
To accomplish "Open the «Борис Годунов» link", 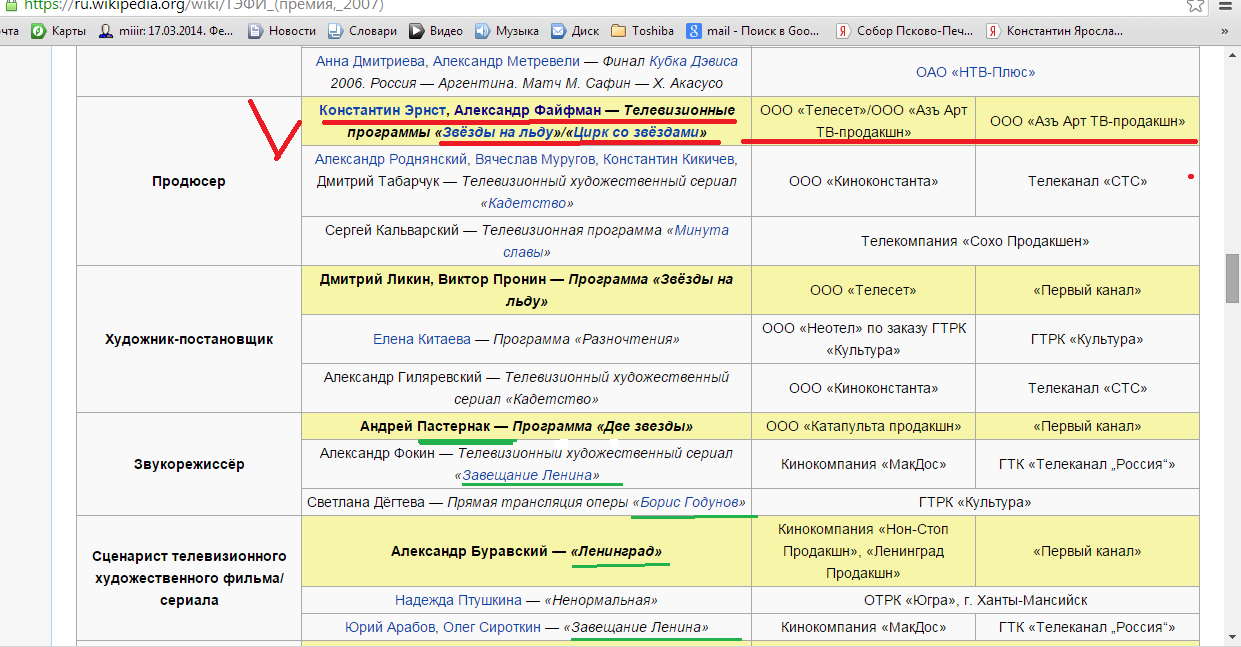I will click(x=689, y=502).
